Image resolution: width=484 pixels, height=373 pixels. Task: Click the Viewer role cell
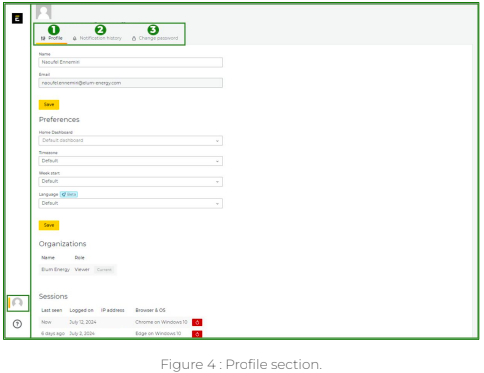82,269
